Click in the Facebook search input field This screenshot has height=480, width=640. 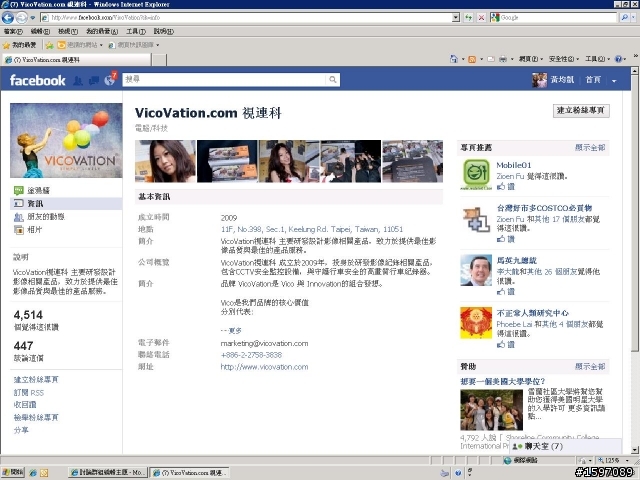[224, 80]
